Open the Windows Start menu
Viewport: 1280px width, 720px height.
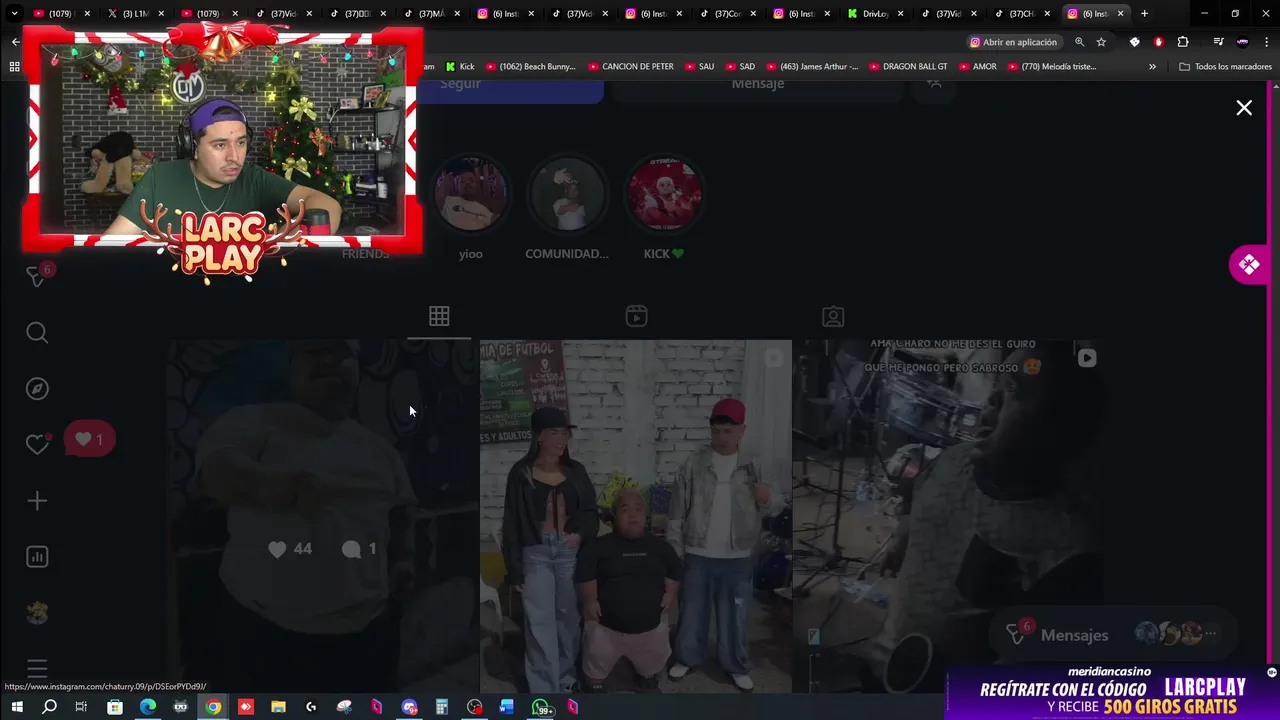(x=17, y=707)
